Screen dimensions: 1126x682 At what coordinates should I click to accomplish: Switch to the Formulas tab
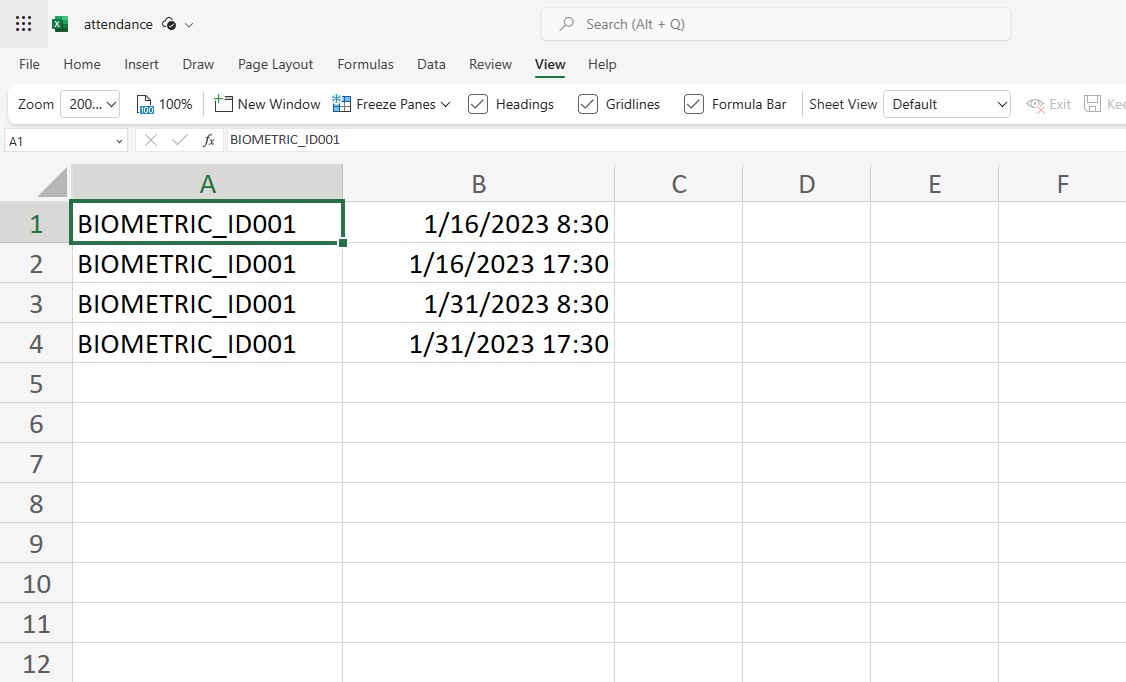(x=366, y=64)
